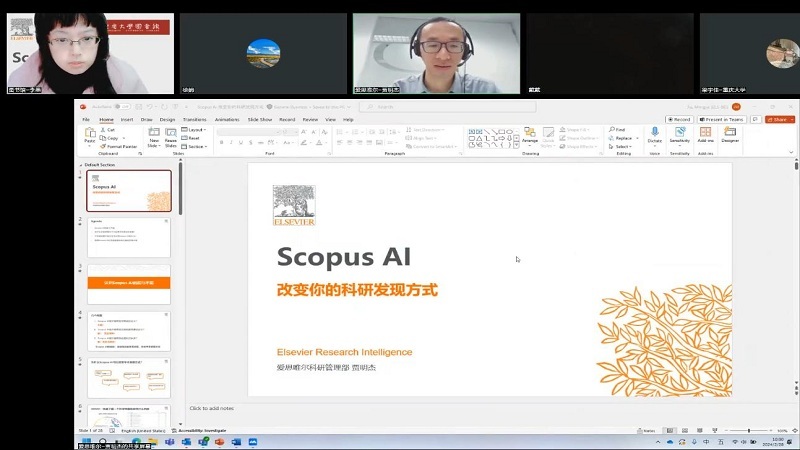Activate the Format Painter tool

tap(118, 146)
